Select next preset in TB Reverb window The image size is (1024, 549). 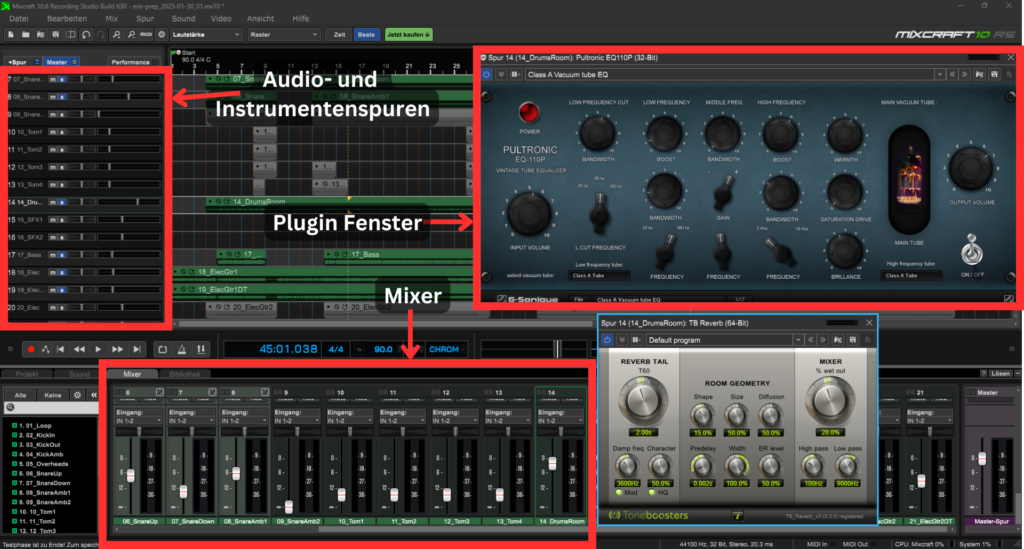point(823,340)
